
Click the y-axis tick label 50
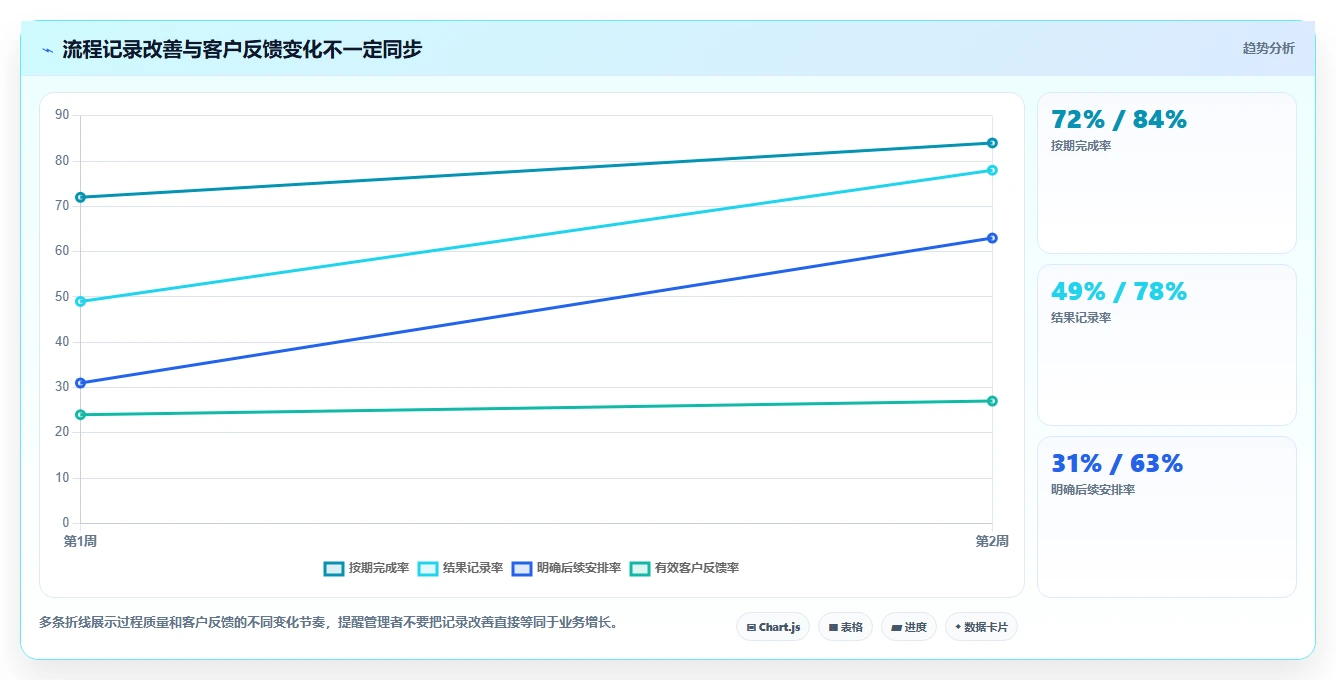pyautogui.click(x=62, y=297)
